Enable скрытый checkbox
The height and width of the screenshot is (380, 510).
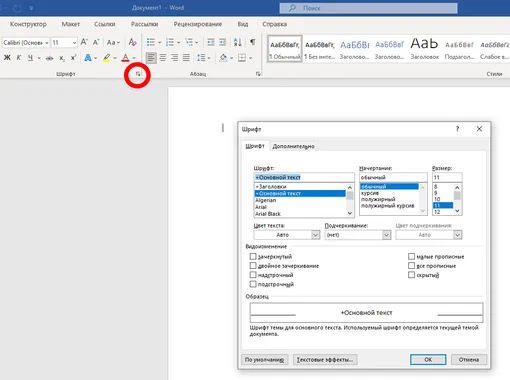click(411, 275)
